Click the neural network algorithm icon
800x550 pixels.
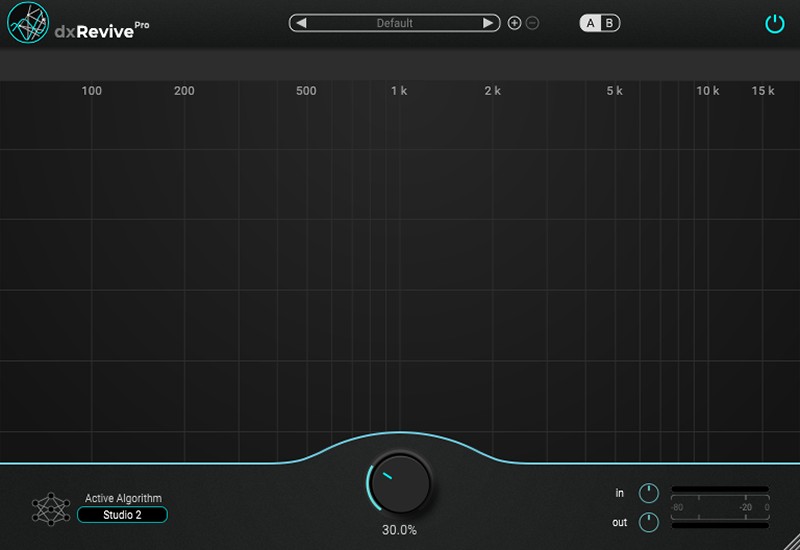[x=51, y=509]
